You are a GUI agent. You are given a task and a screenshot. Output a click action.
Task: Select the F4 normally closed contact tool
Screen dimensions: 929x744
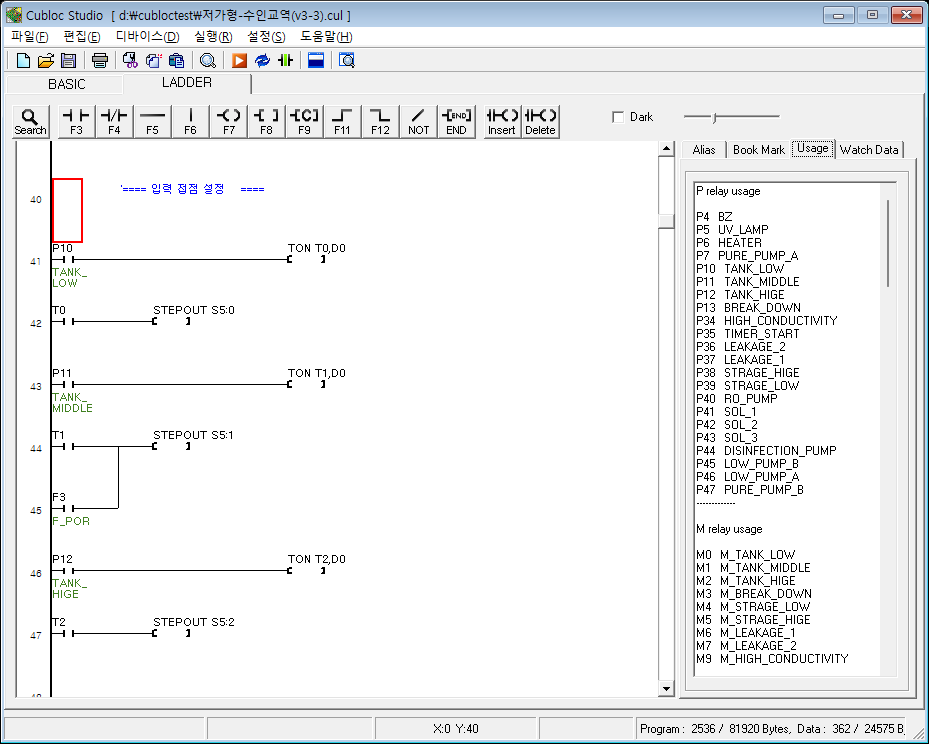pyautogui.click(x=114, y=121)
